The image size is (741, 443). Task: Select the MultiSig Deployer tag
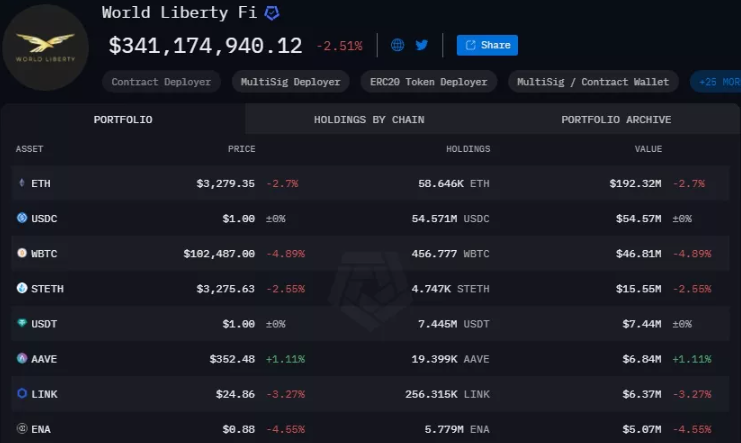tap(291, 82)
